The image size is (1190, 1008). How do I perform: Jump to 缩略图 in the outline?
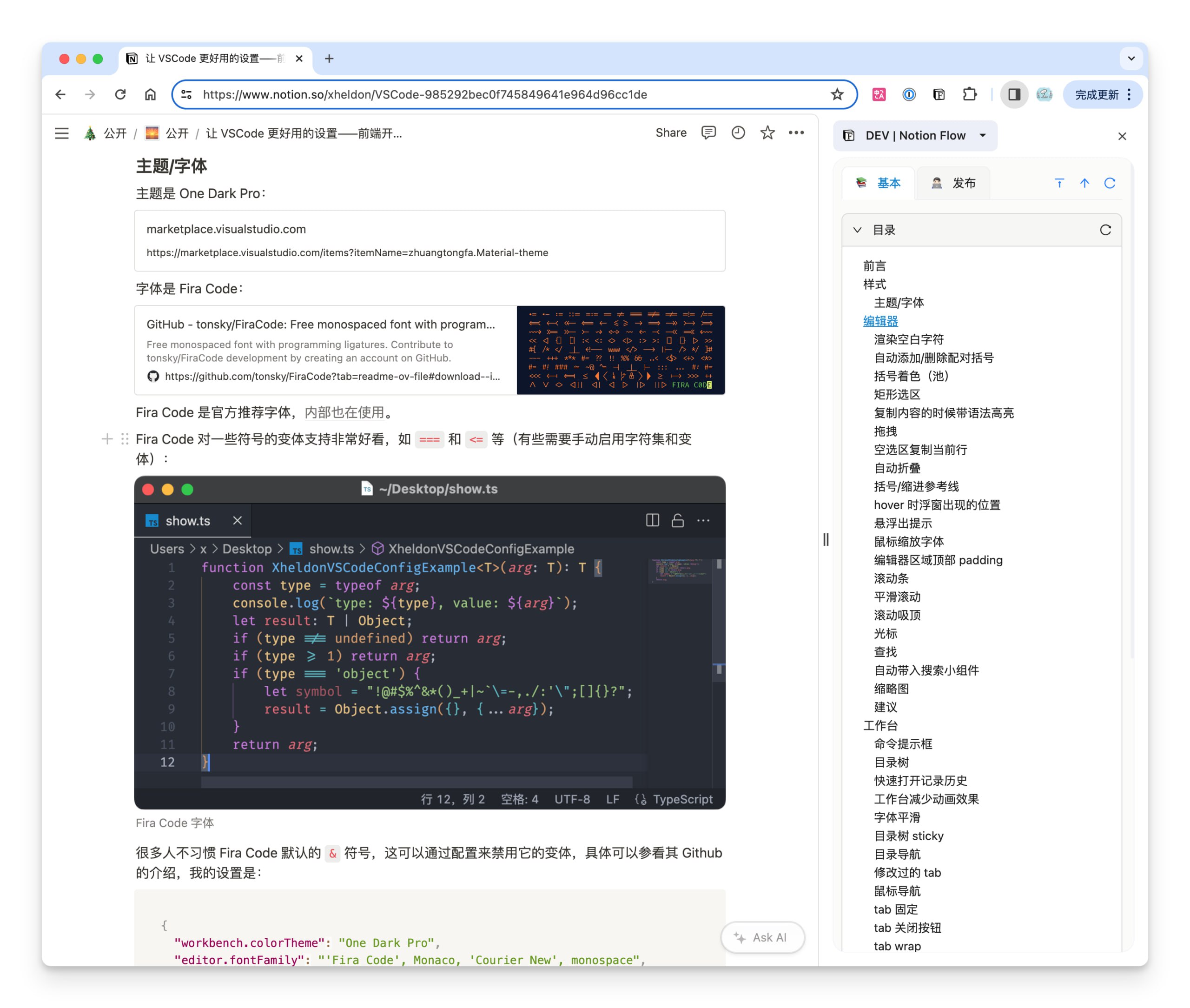[891, 689]
